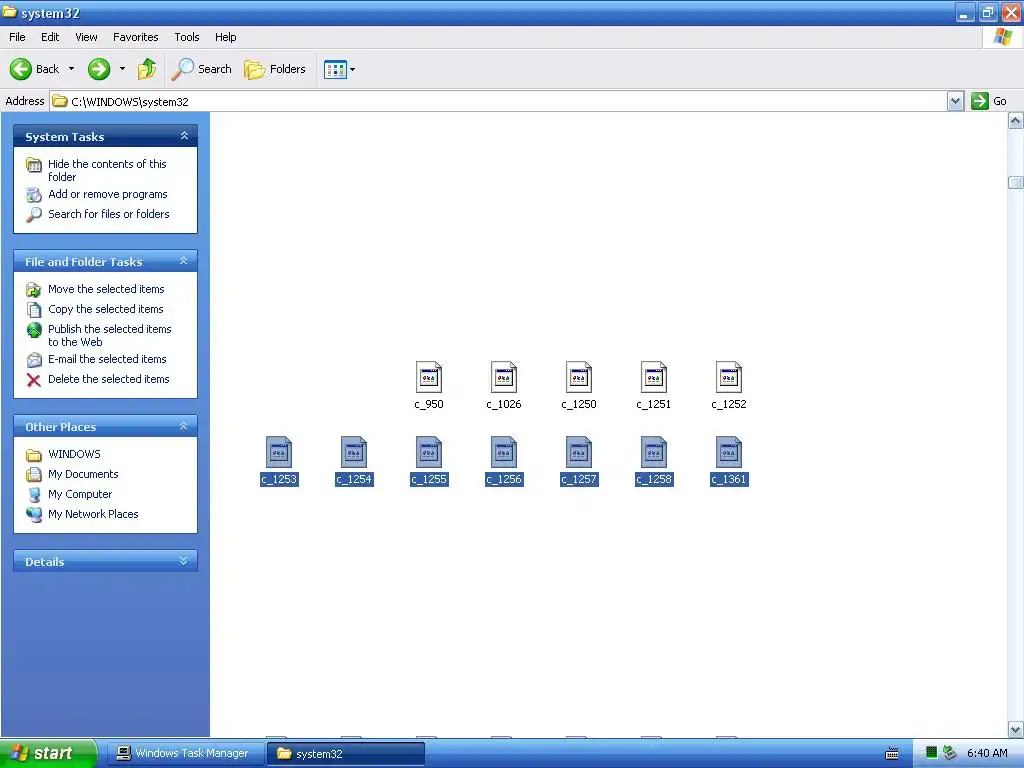Collapse the System Tasks panel

pos(184,136)
